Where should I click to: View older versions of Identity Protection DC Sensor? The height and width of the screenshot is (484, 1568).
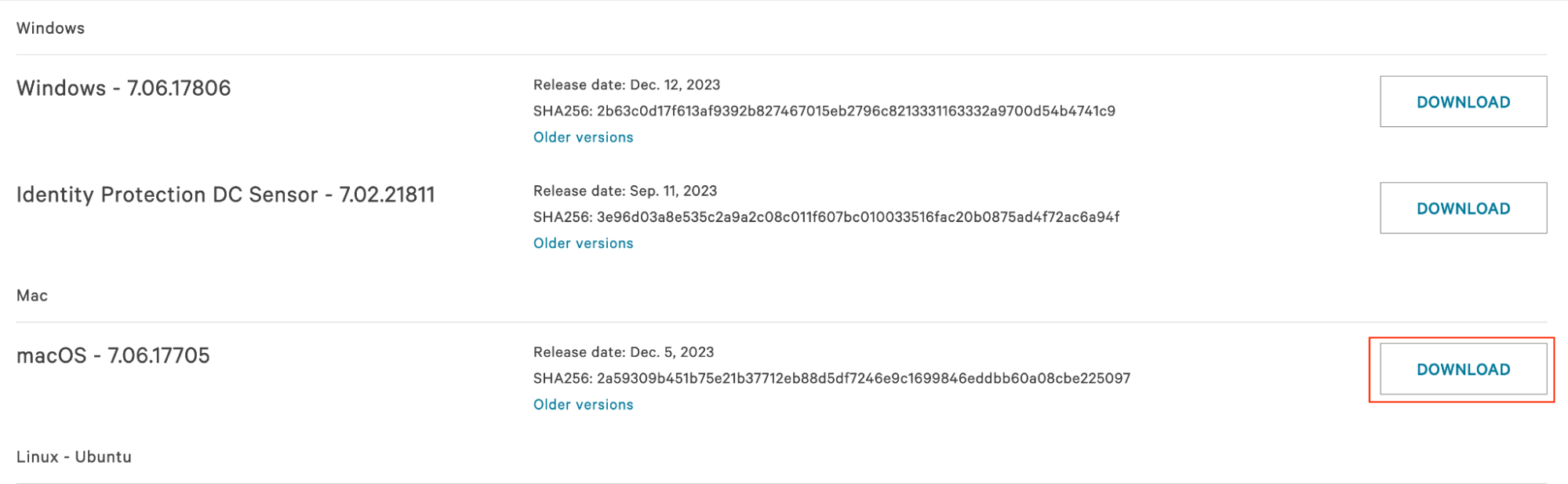583,243
